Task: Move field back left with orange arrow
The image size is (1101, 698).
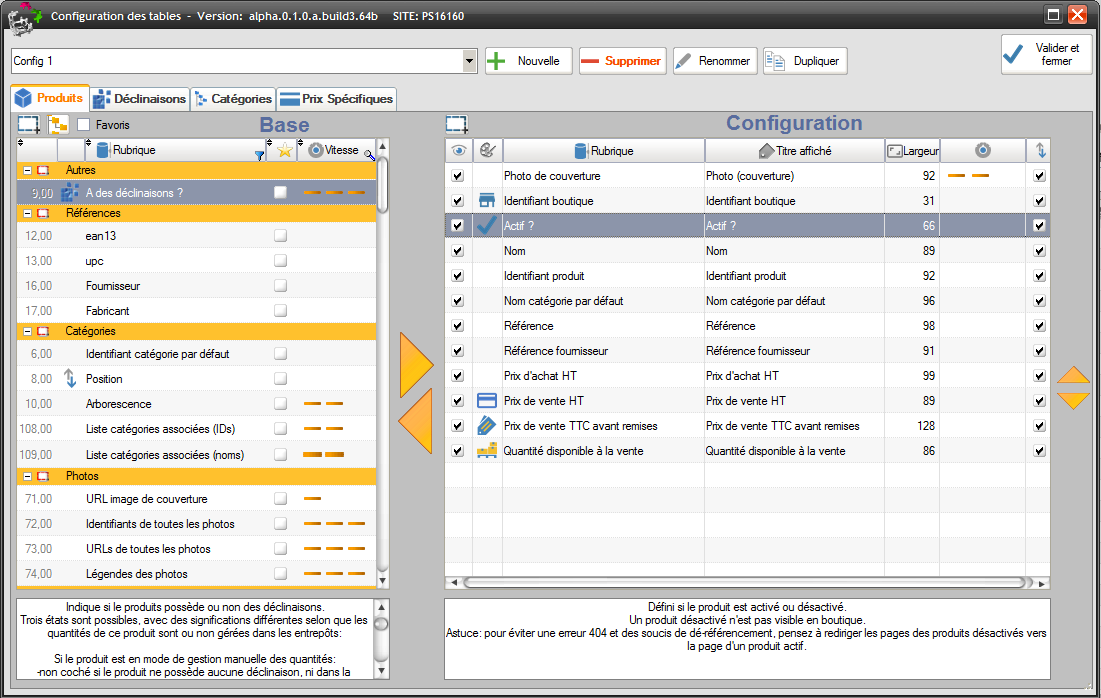Action: 415,421
